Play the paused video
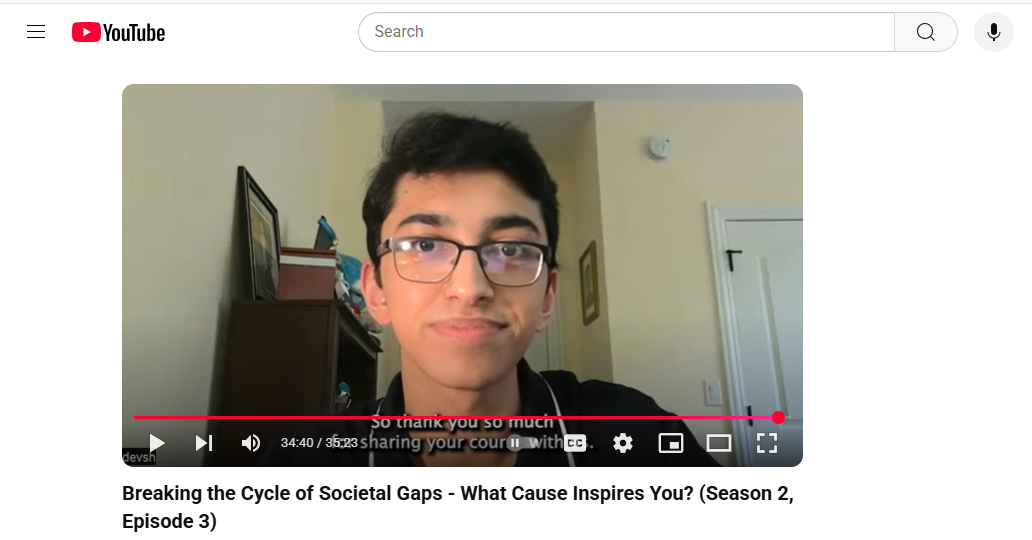Screen dimensions: 1032x540 156,443
